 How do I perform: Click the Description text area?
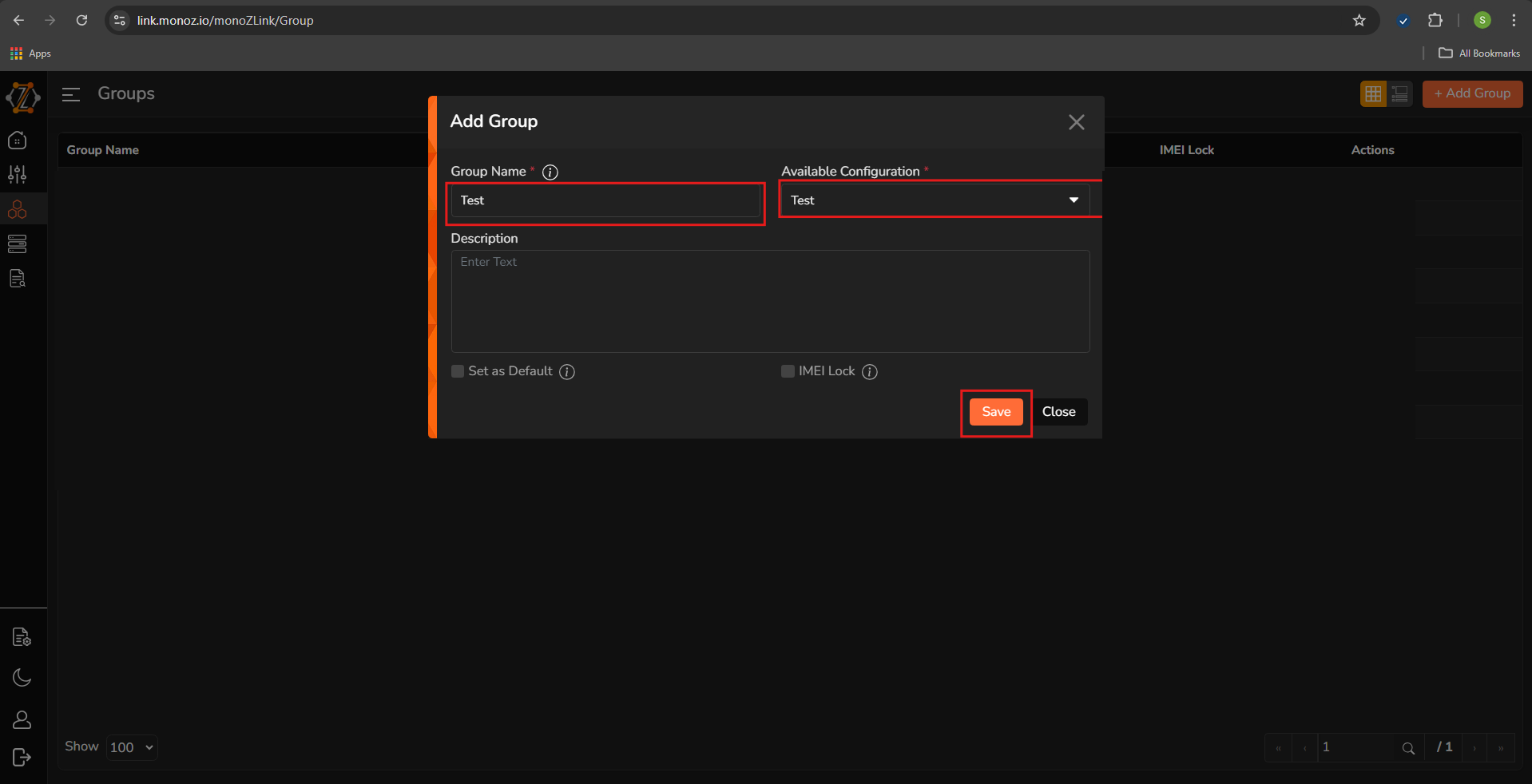pyautogui.click(x=770, y=302)
